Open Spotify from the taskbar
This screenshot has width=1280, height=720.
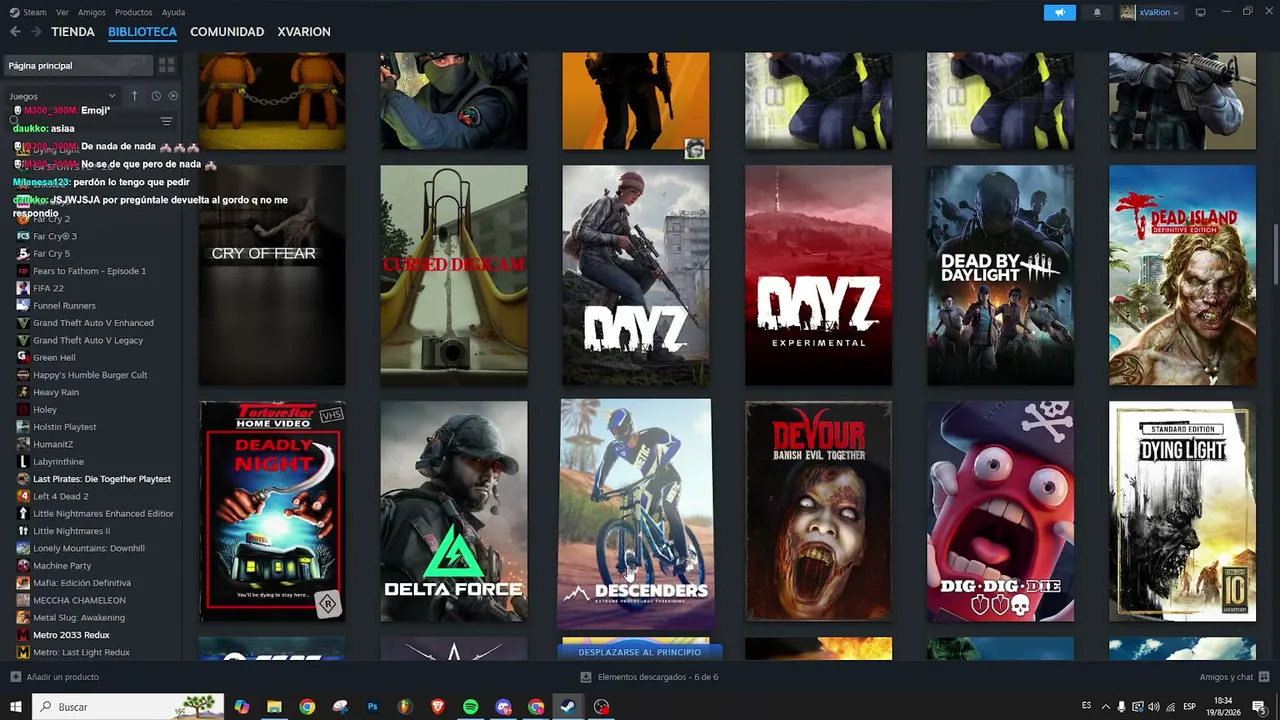(470, 707)
